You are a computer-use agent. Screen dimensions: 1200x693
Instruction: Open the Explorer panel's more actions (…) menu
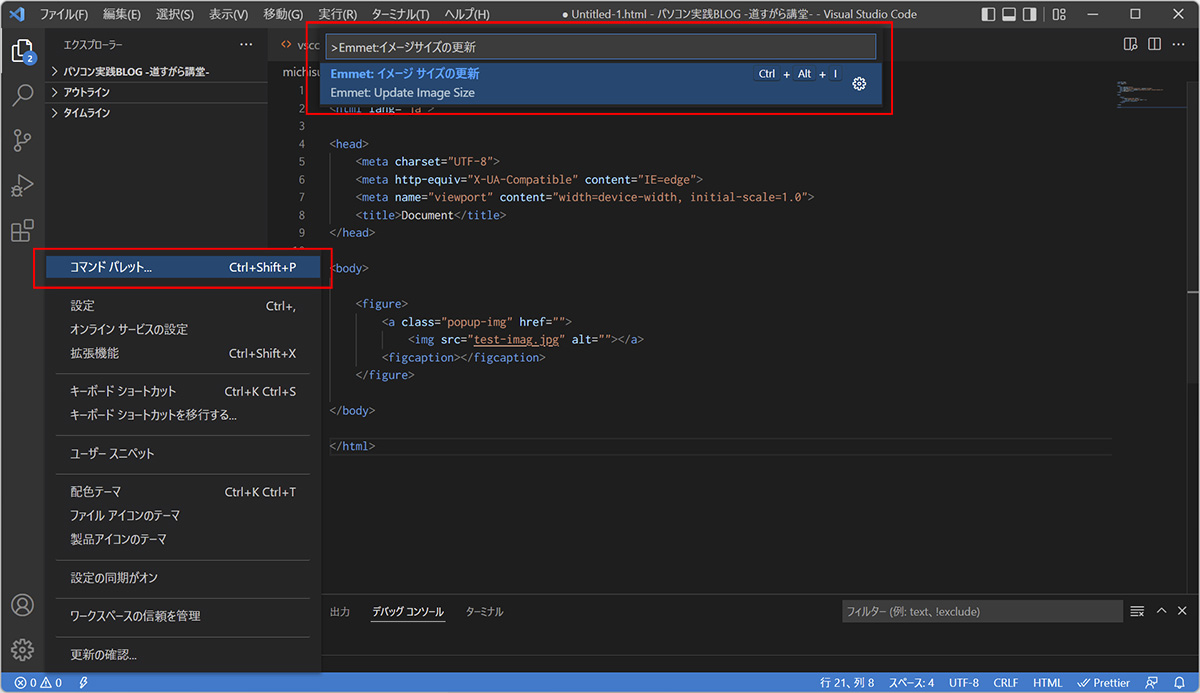point(247,45)
